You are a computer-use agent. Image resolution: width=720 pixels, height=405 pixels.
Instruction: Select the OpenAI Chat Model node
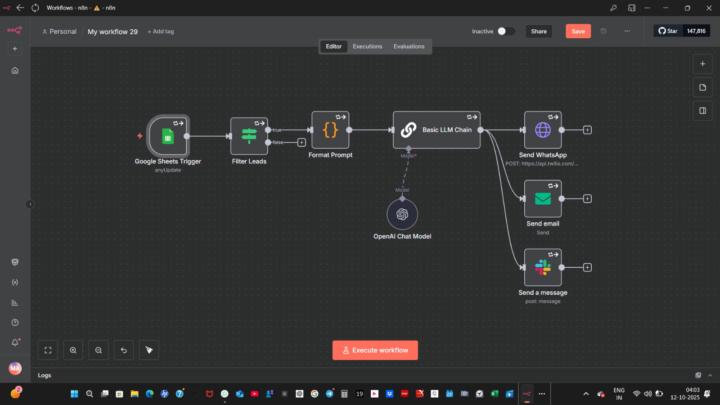[402, 213]
